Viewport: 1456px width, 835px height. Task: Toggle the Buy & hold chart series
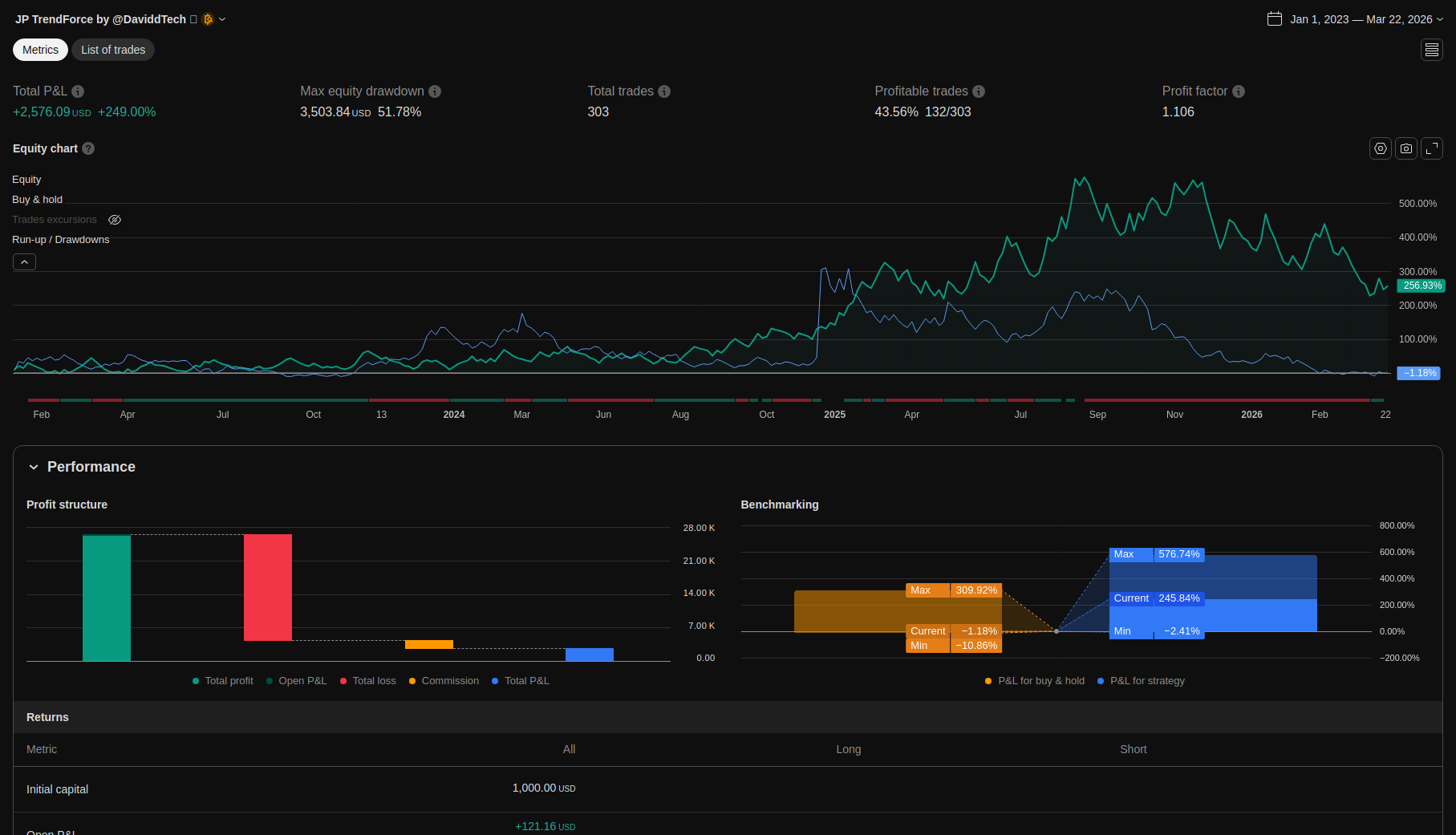click(37, 200)
